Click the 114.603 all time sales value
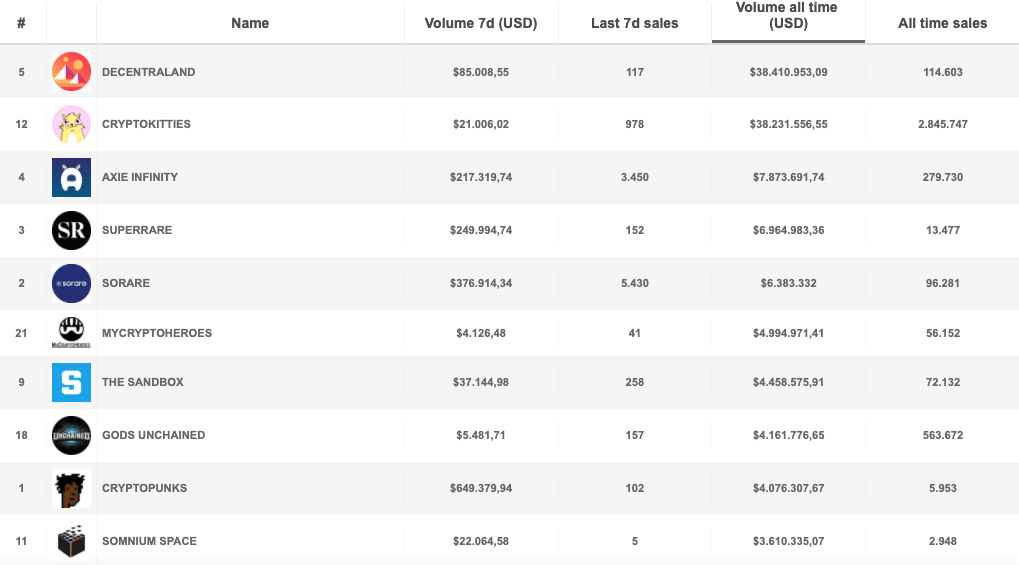This screenshot has width=1019, height=565. 943,72
